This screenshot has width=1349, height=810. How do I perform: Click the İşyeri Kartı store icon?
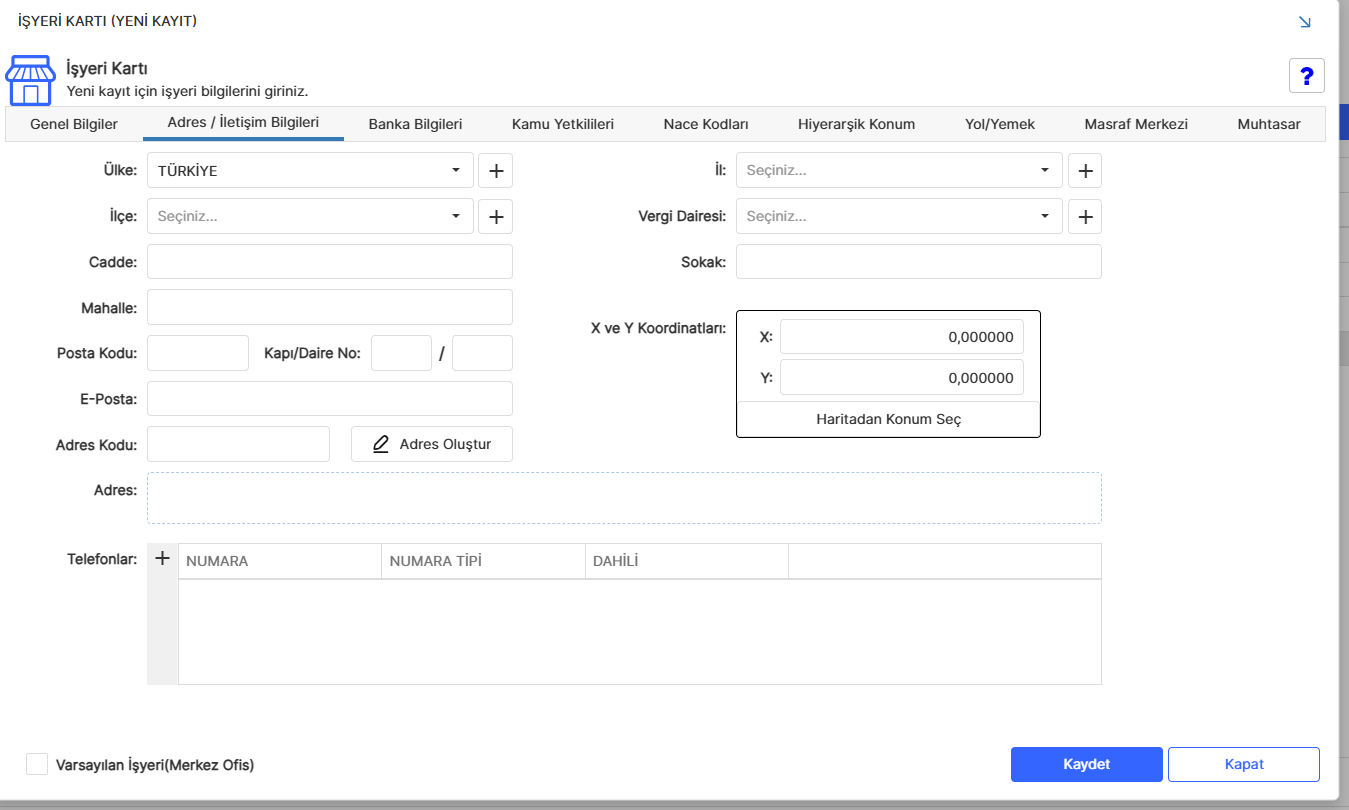pos(31,81)
